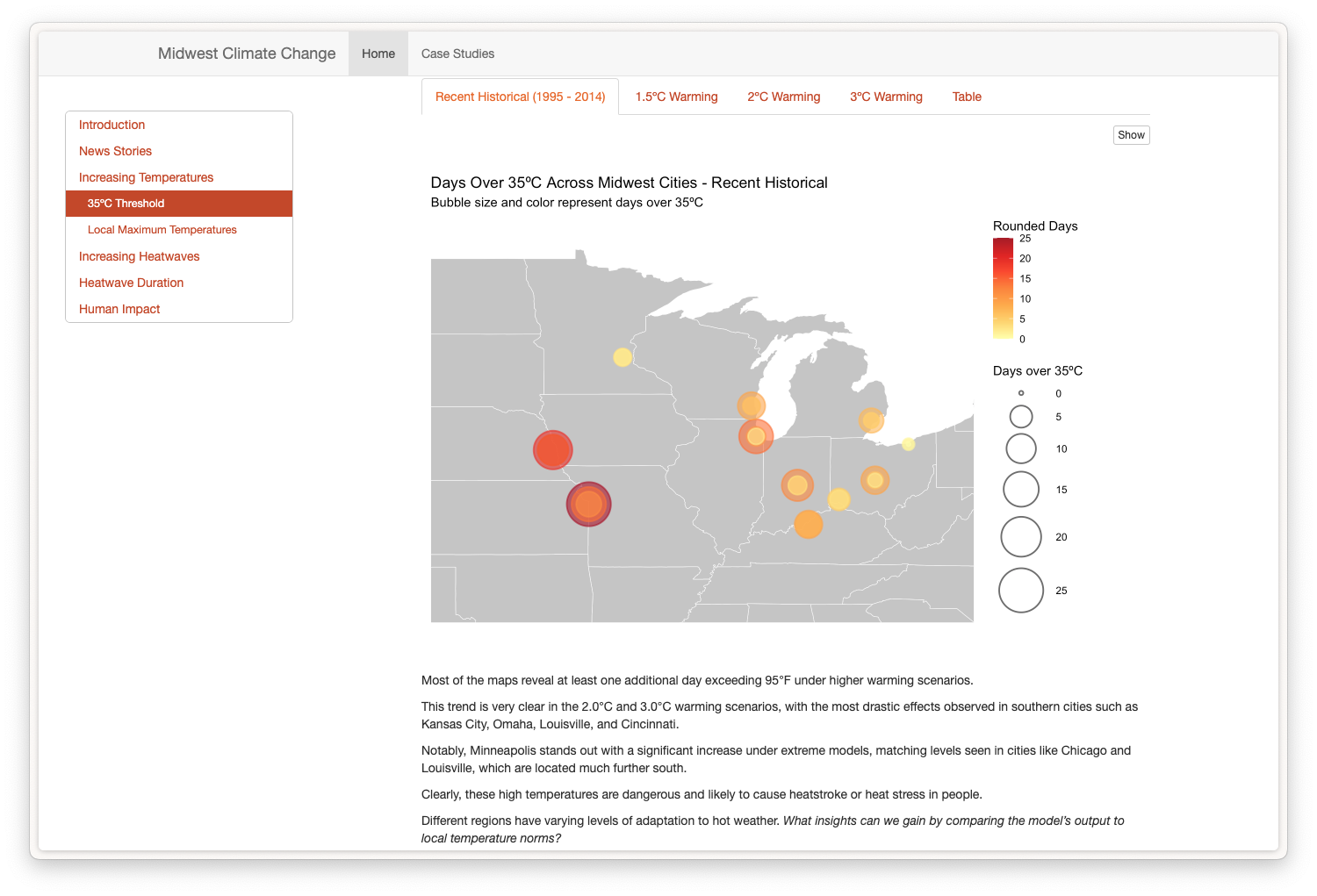Open the Human Impact sidebar link

click(x=179, y=309)
